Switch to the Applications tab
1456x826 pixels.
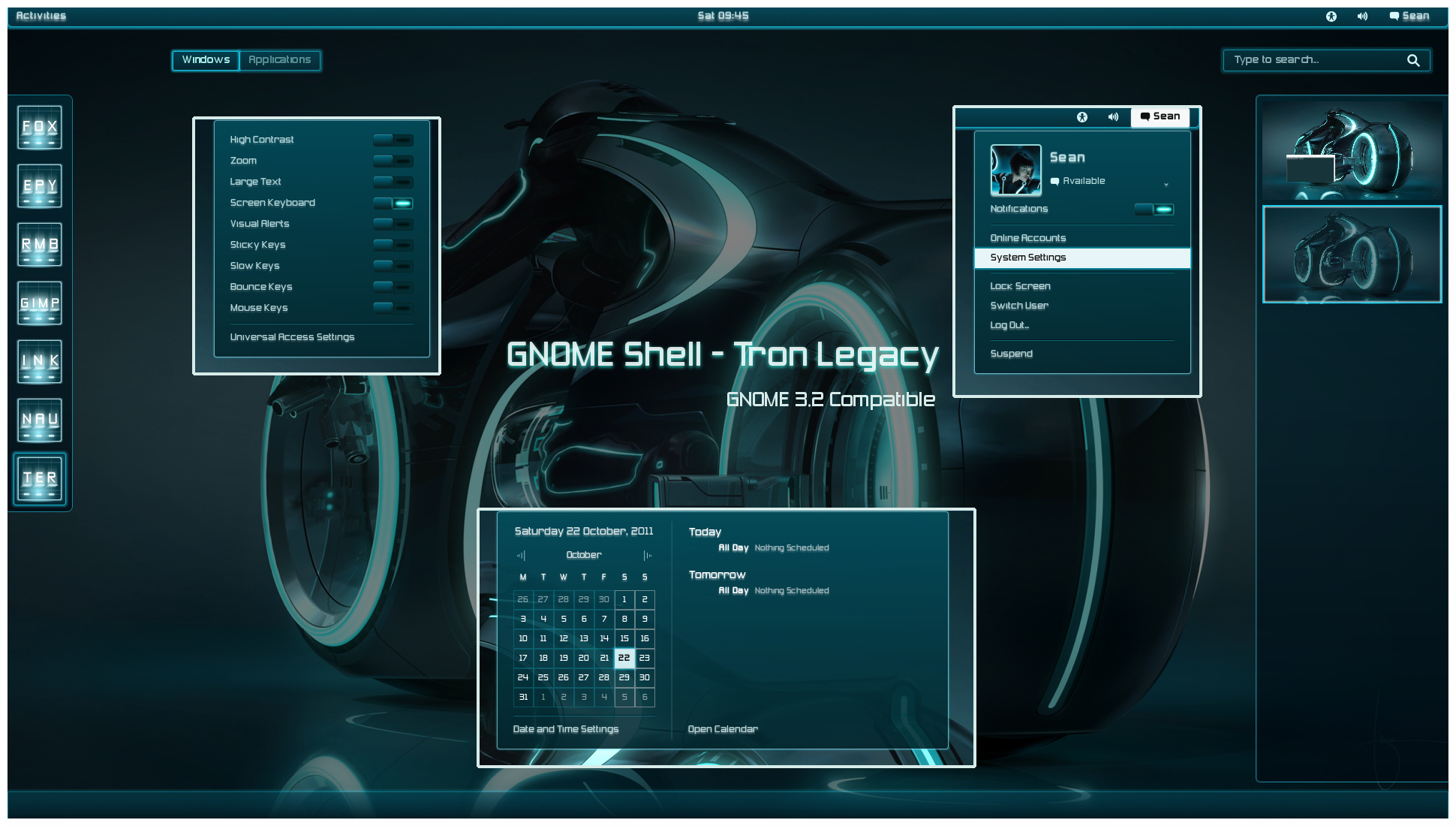pyautogui.click(x=280, y=60)
